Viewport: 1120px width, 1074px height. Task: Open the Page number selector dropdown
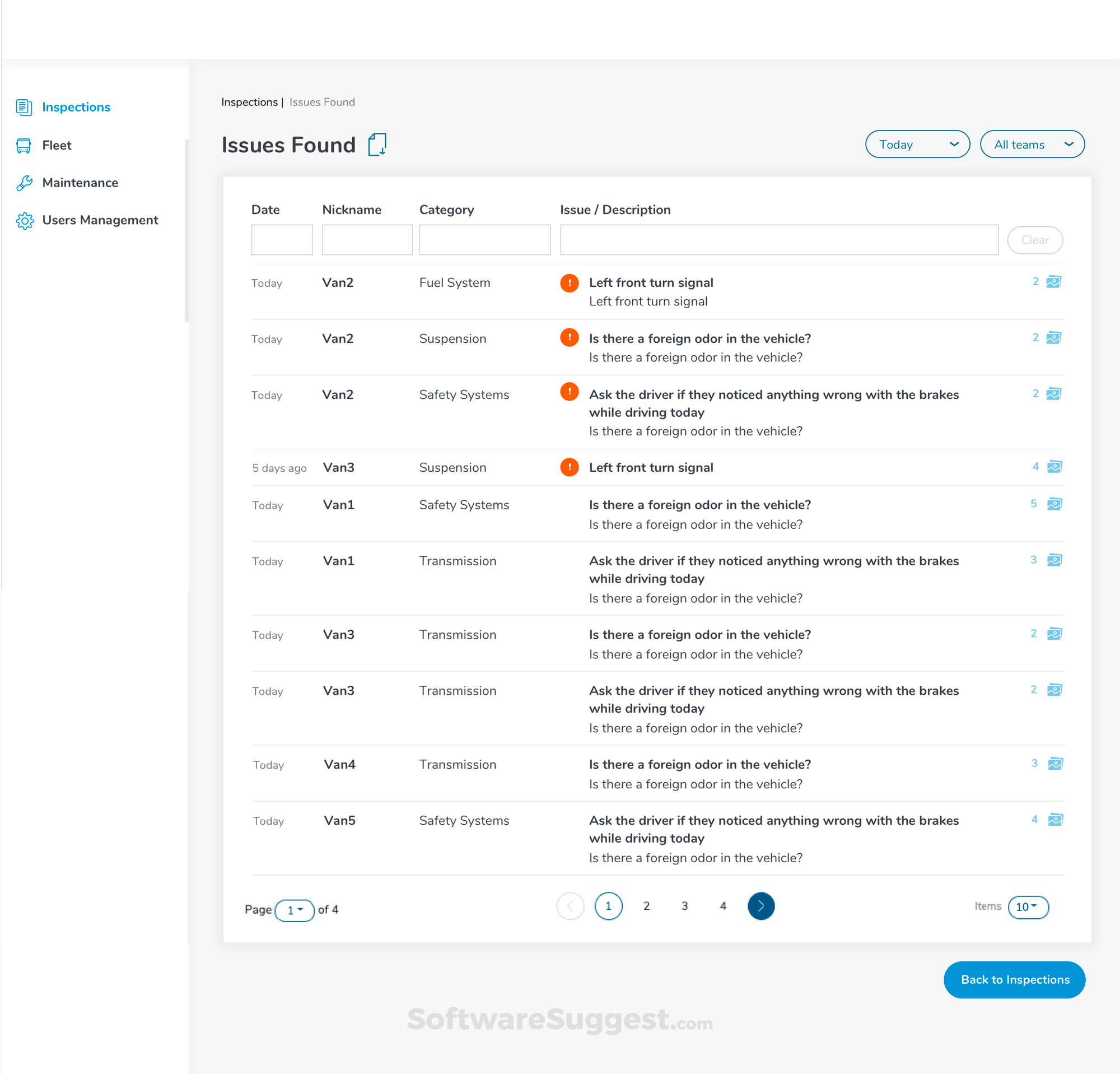pyautogui.click(x=295, y=910)
